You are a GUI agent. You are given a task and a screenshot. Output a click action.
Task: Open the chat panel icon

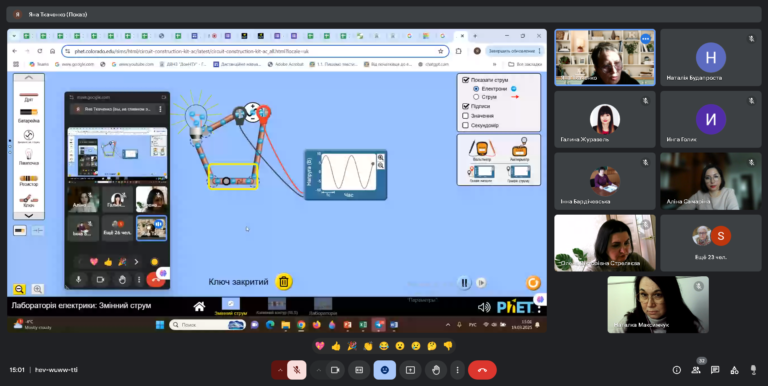click(x=715, y=370)
